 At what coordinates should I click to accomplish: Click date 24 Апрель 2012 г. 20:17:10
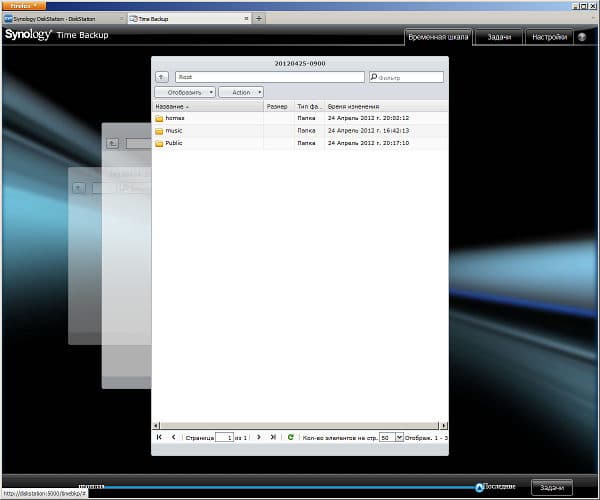tap(368, 143)
